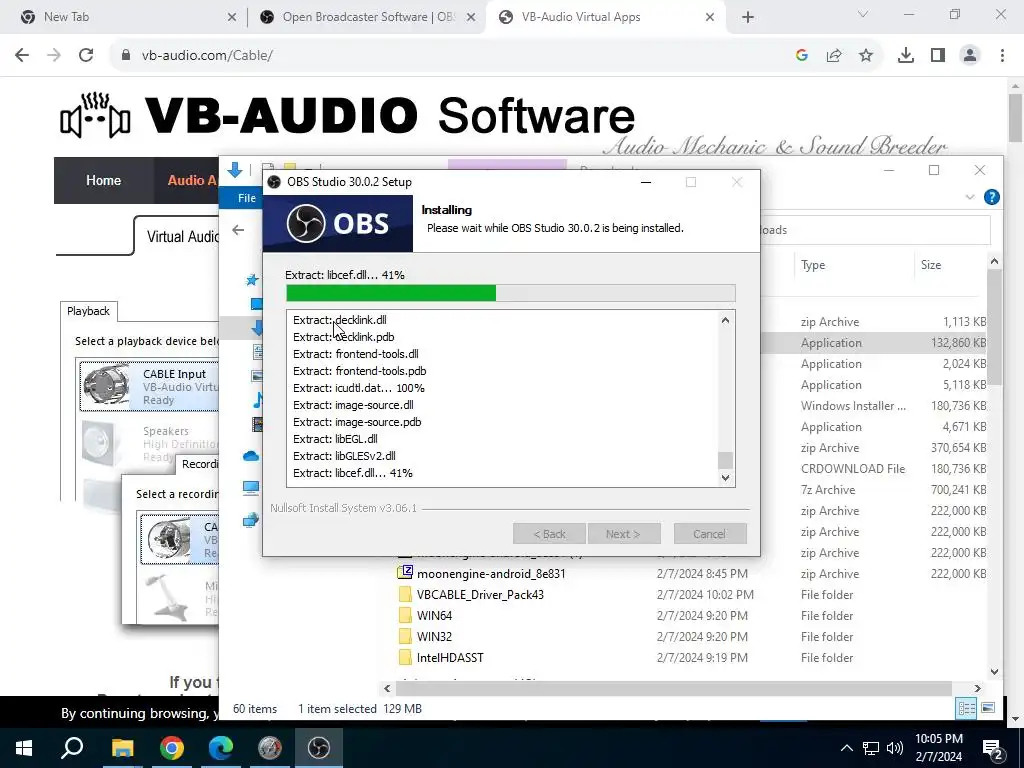Switch Explorer to large icons view
1024x768 pixels.
[988, 708]
